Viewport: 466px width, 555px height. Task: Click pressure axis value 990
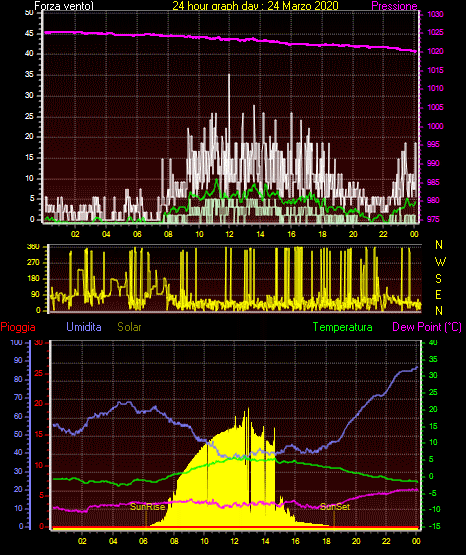(x=433, y=163)
